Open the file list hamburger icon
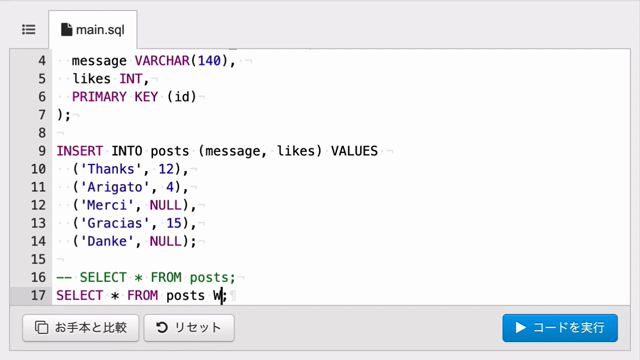Viewport: 640px width, 360px height. click(x=29, y=30)
